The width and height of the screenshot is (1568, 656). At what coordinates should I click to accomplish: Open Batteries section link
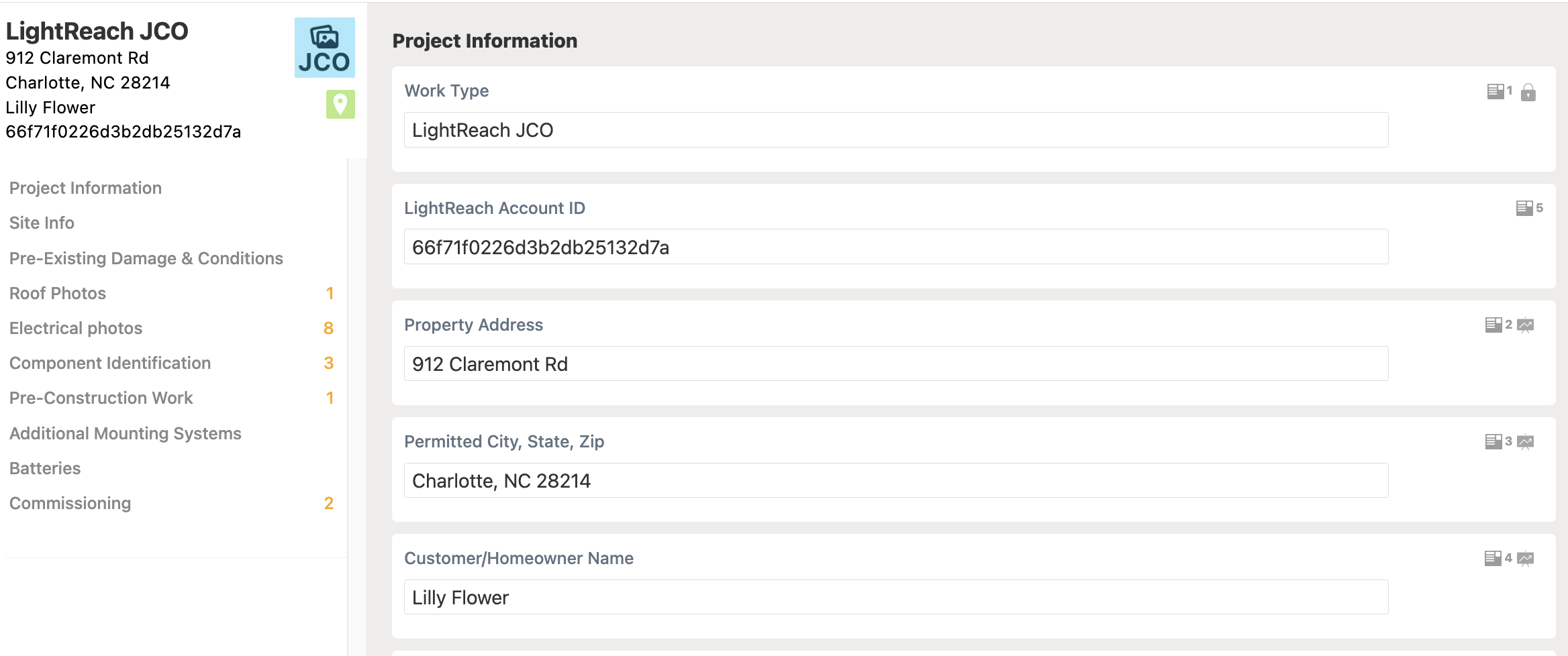[45, 468]
